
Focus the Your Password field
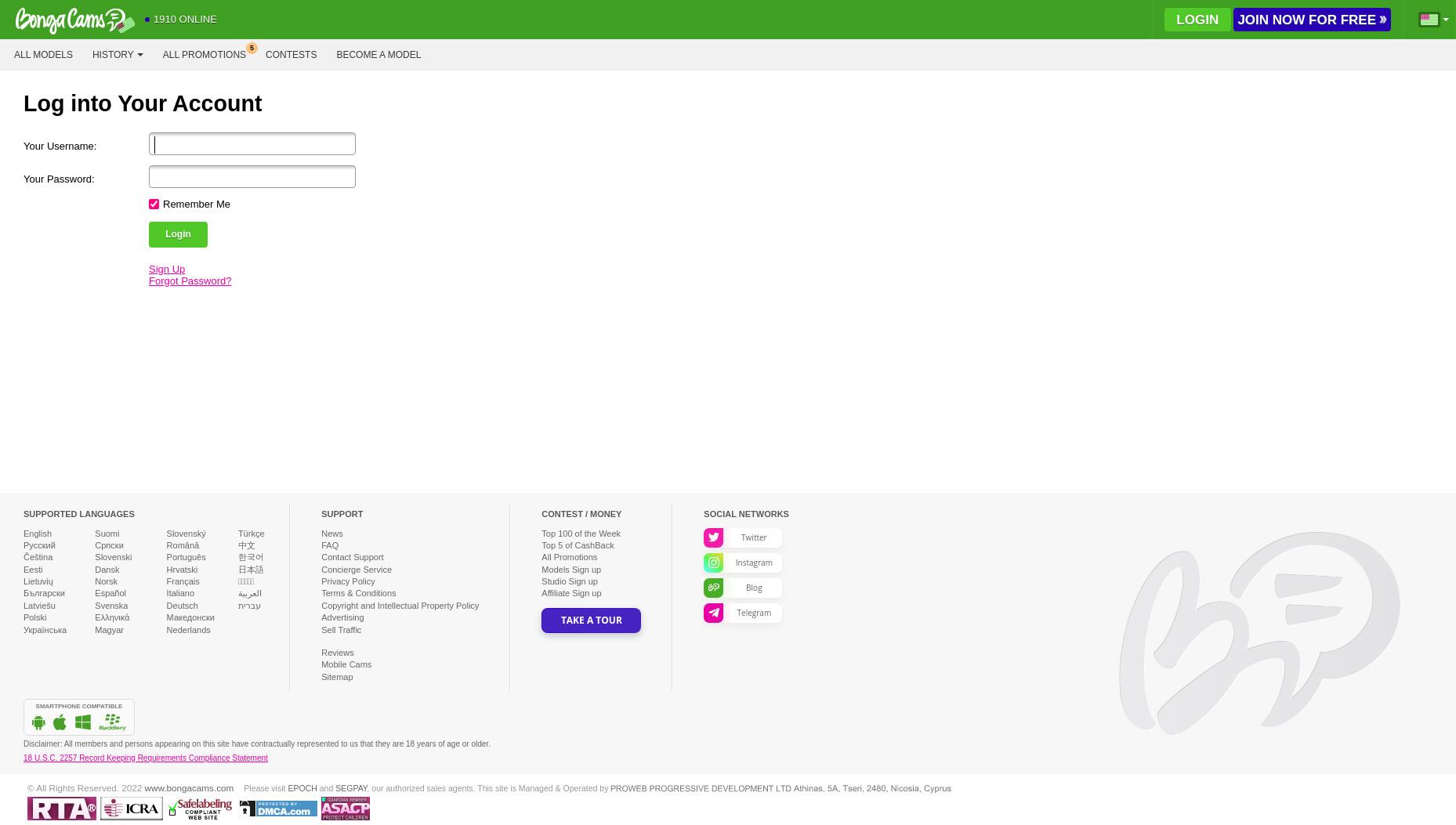252,177
